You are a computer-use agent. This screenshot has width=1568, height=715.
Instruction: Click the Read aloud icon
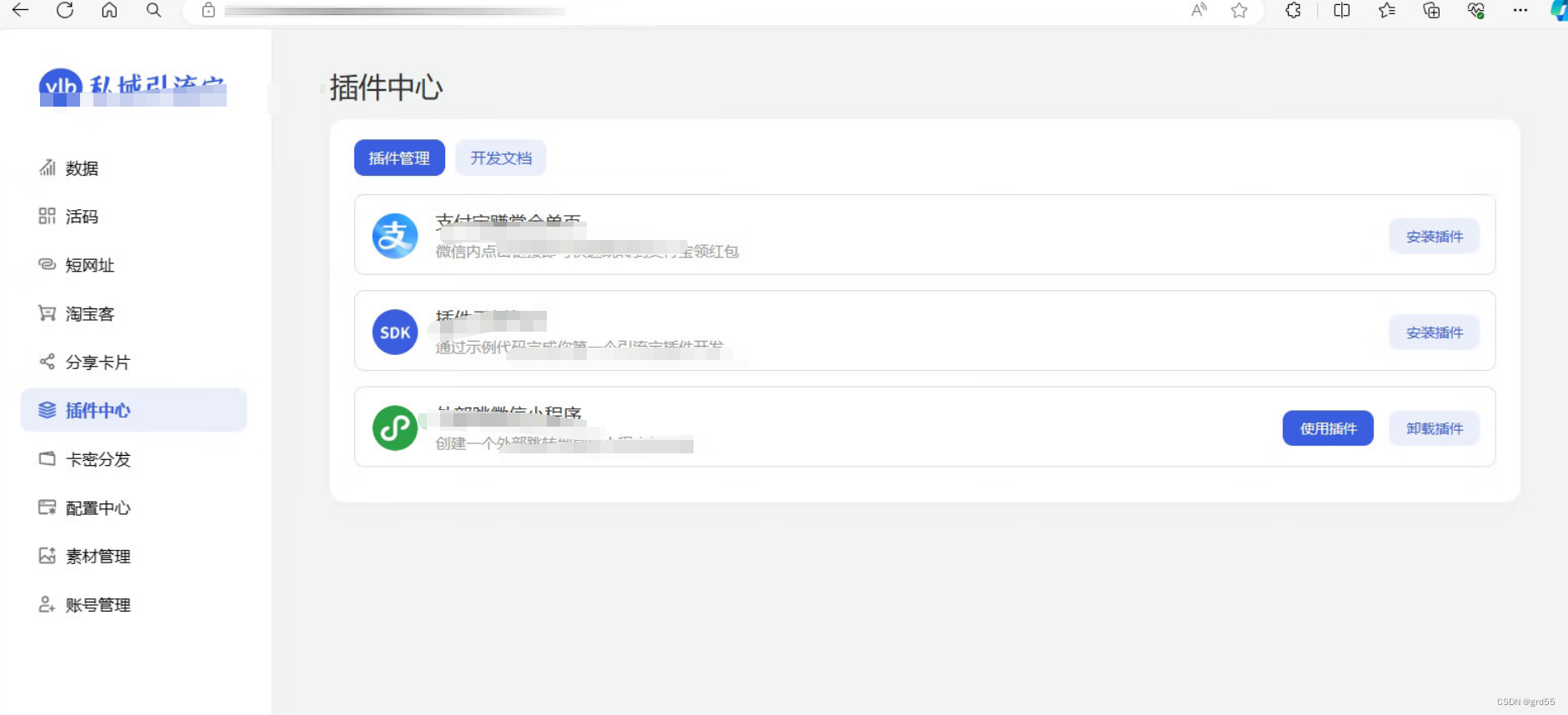[x=1199, y=10]
